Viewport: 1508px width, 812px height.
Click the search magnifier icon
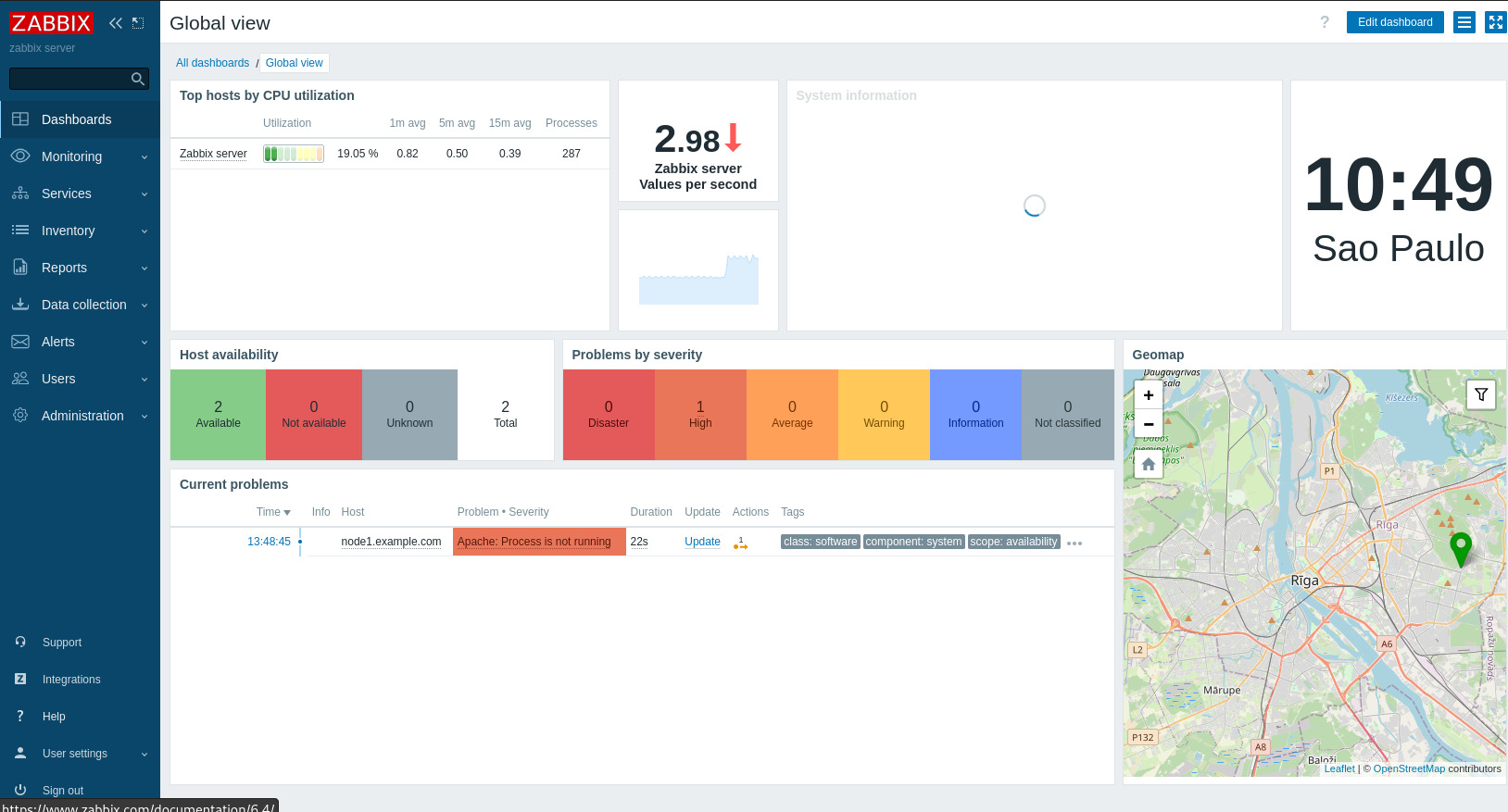pyautogui.click(x=138, y=79)
